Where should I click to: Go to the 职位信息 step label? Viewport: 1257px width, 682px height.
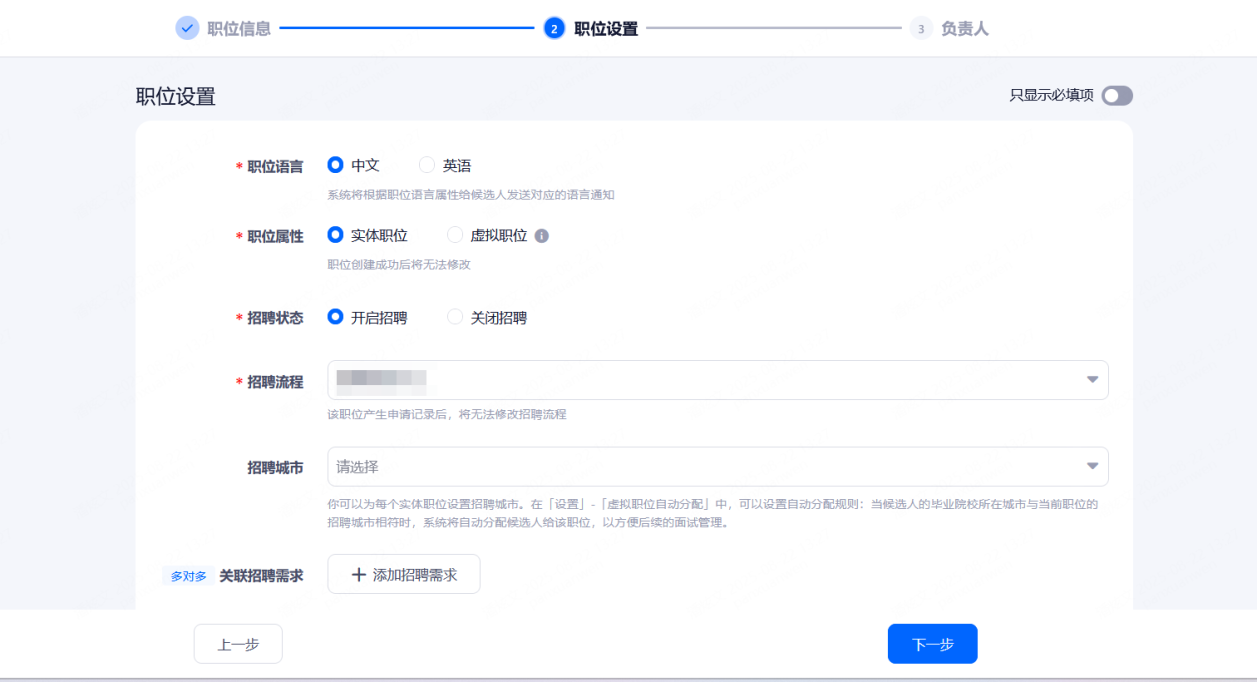tap(239, 29)
